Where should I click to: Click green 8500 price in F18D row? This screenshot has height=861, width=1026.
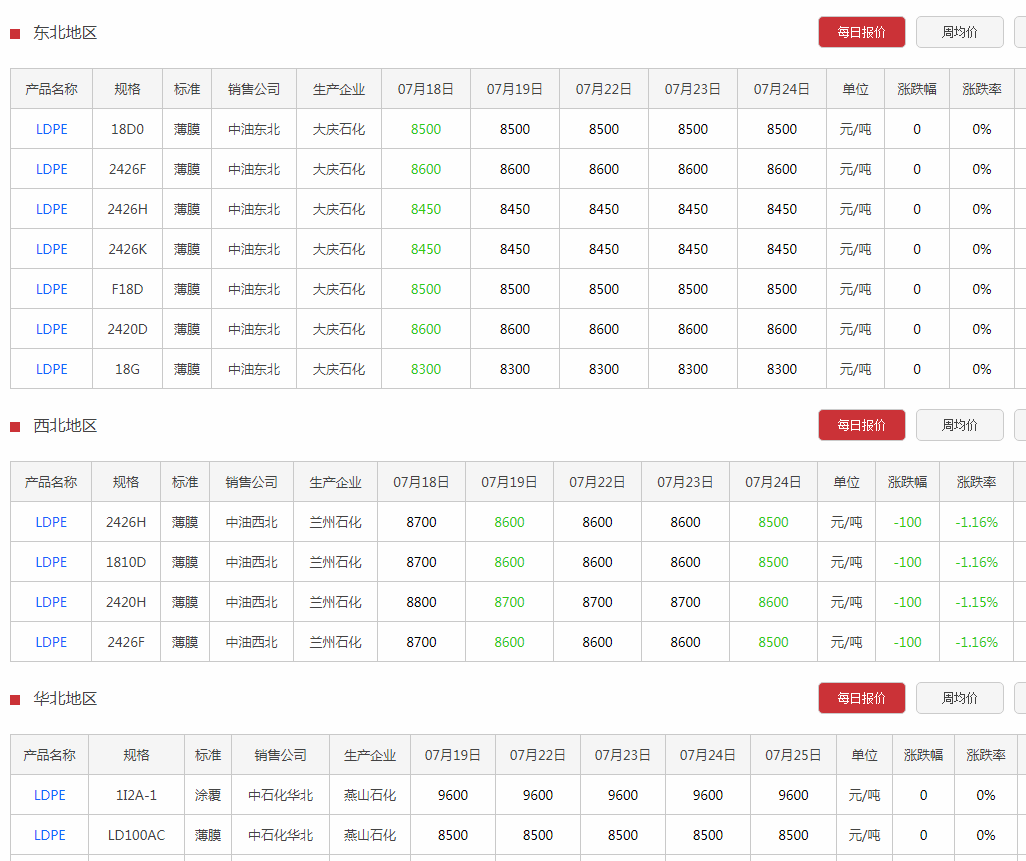click(426, 289)
